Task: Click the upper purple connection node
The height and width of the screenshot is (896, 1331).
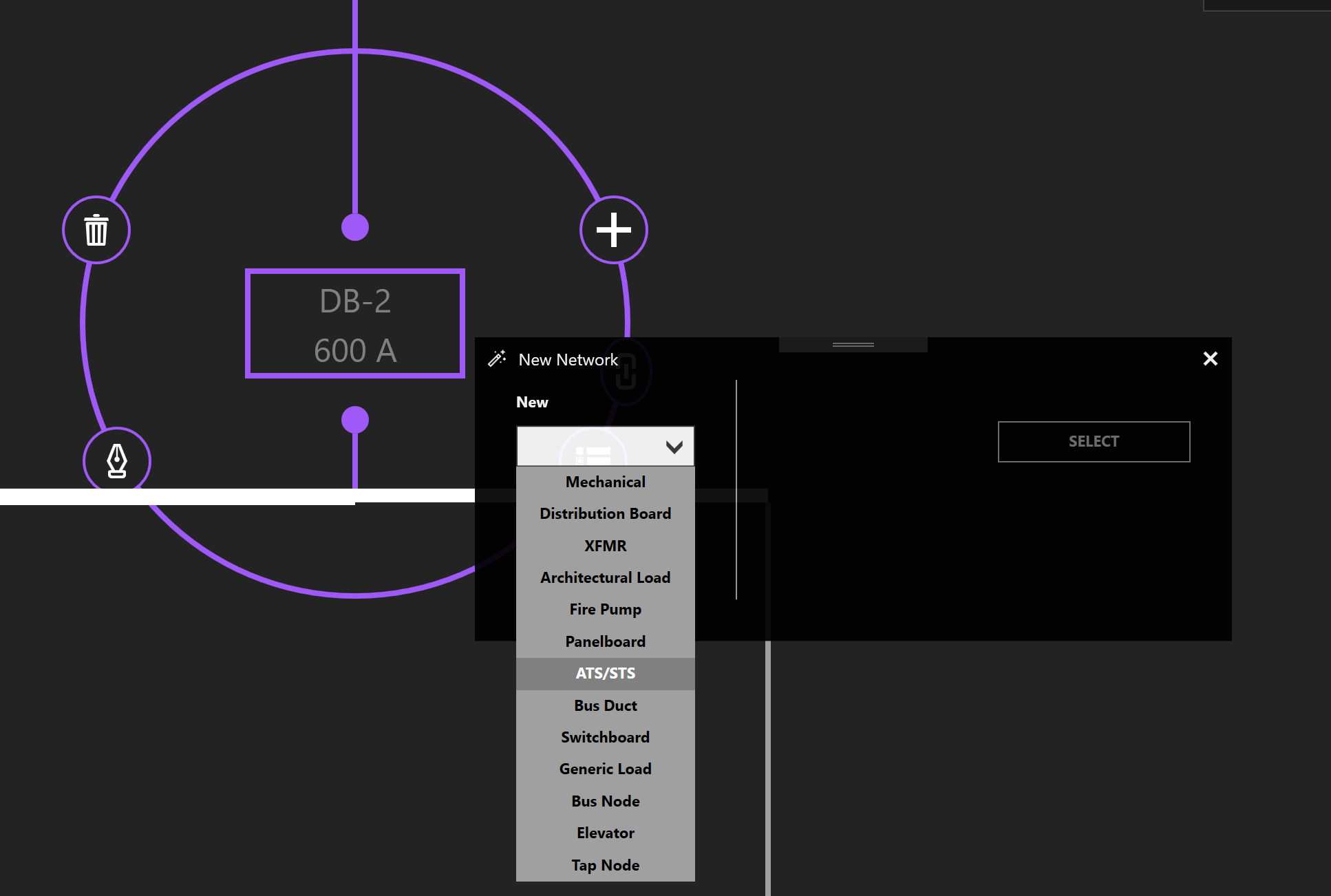Action: click(x=355, y=227)
